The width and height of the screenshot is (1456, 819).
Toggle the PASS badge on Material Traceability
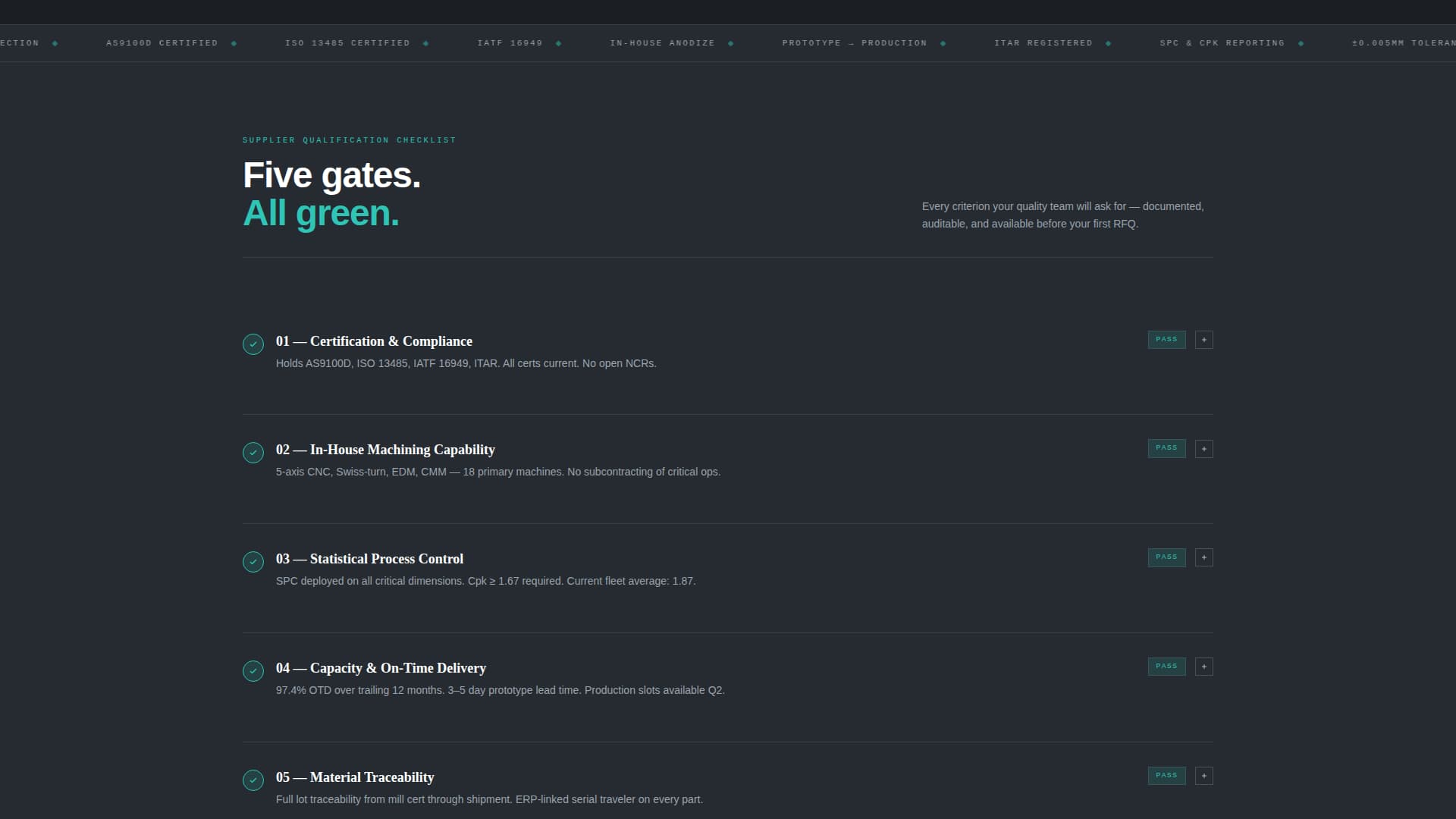[1166, 775]
